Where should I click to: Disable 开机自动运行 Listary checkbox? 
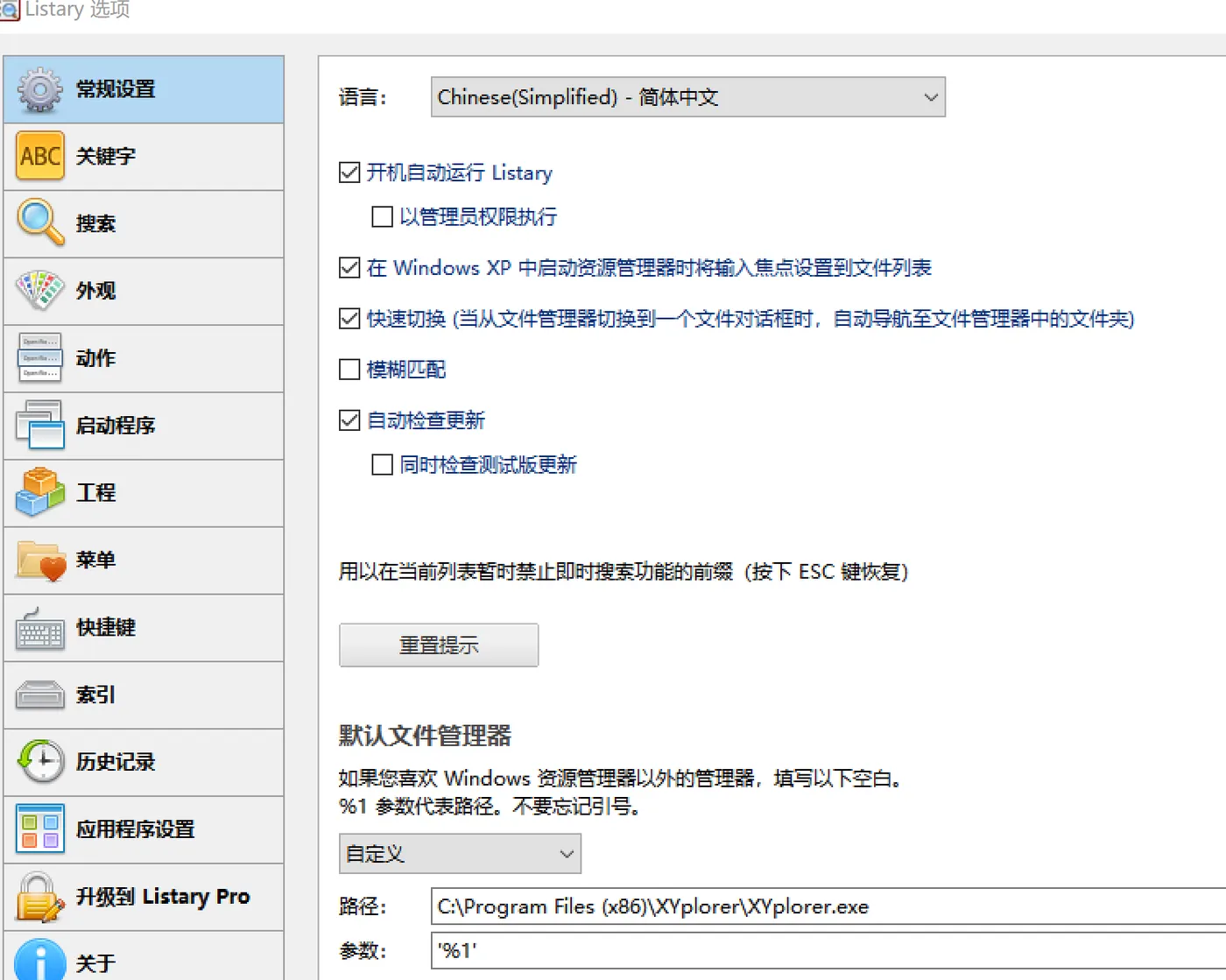[349, 173]
